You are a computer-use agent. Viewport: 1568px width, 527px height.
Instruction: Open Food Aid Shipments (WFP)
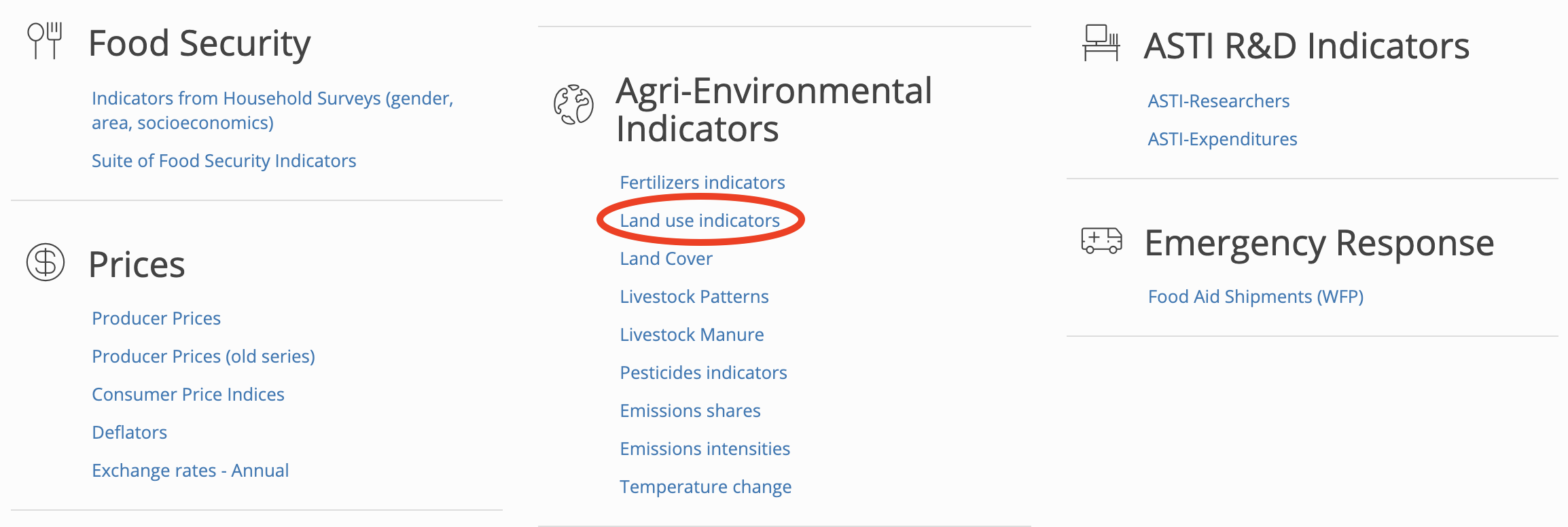click(1255, 297)
